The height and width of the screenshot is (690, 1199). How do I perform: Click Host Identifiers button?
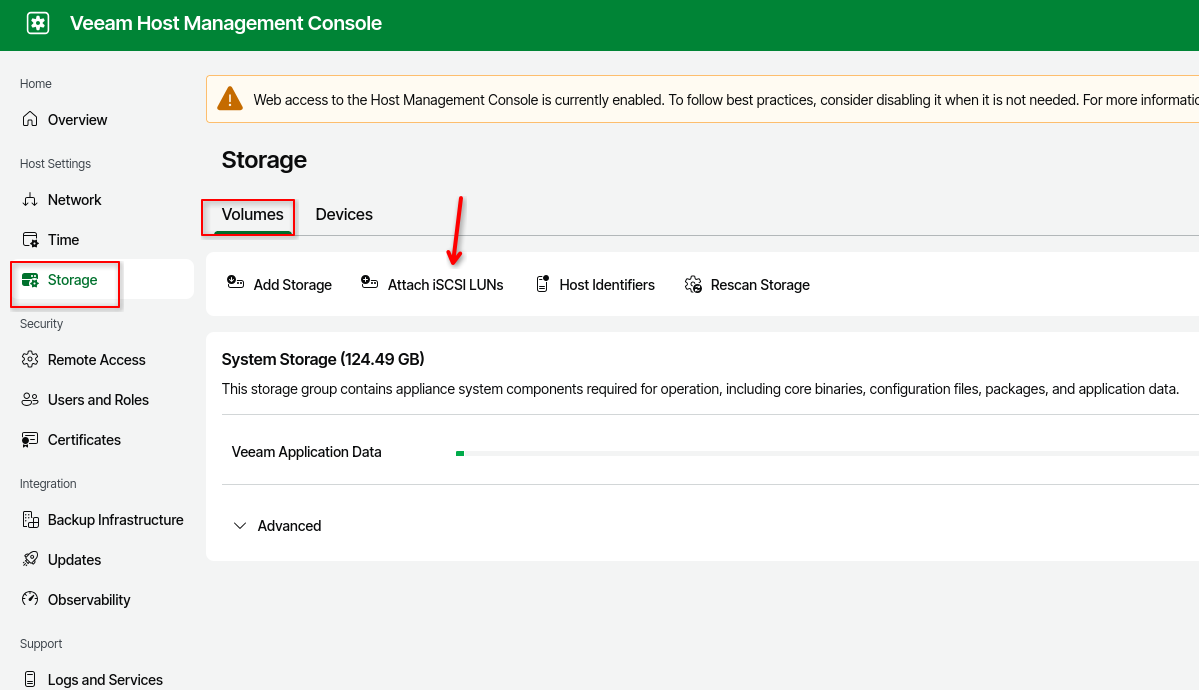point(595,285)
